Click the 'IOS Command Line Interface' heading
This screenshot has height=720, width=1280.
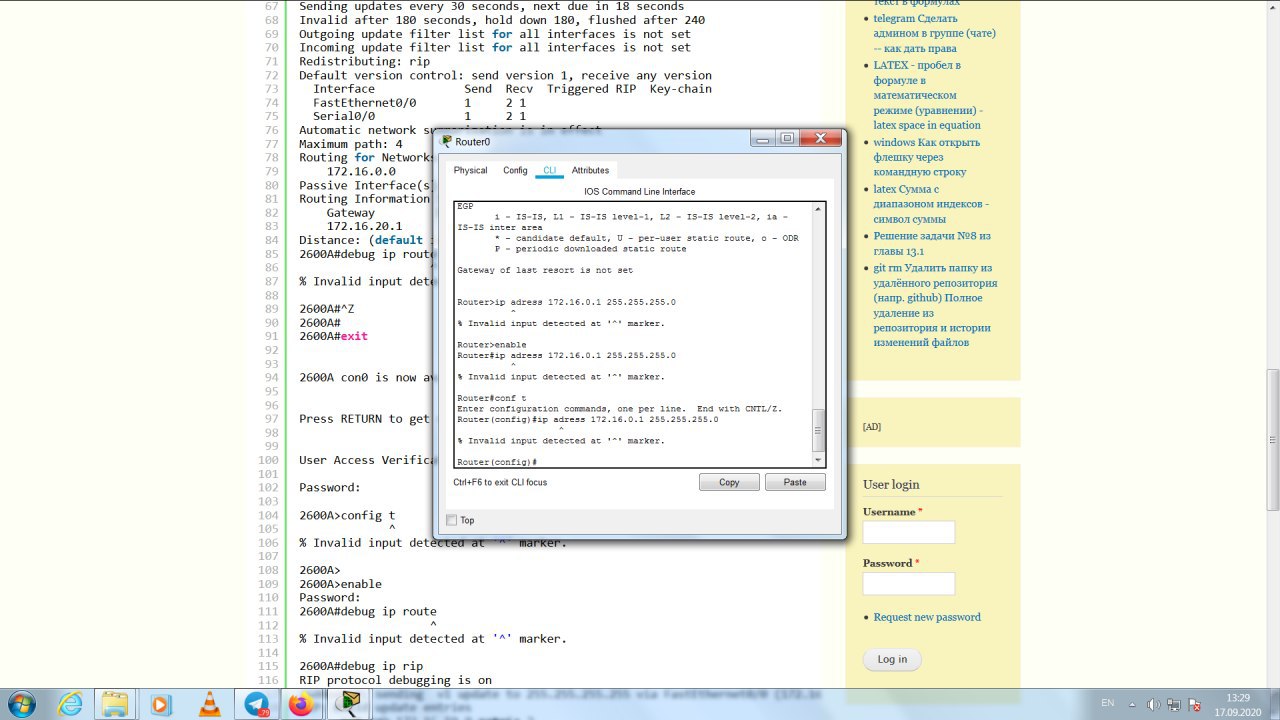640,191
